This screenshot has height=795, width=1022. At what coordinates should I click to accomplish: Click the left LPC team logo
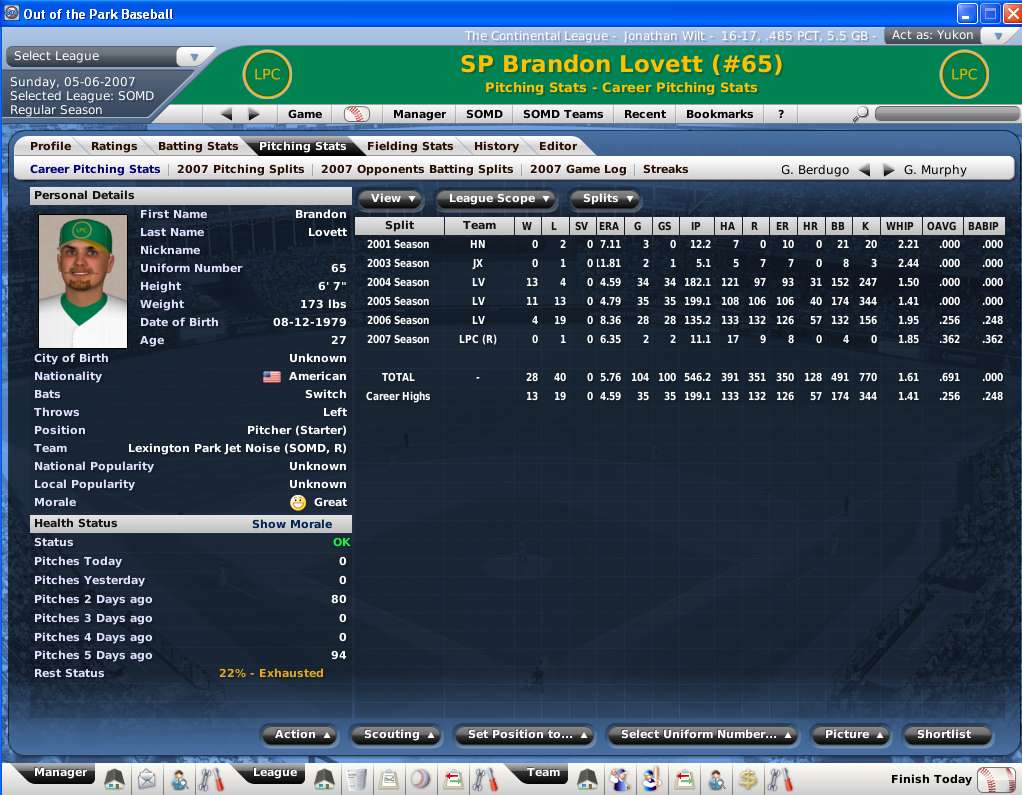[267, 74]
